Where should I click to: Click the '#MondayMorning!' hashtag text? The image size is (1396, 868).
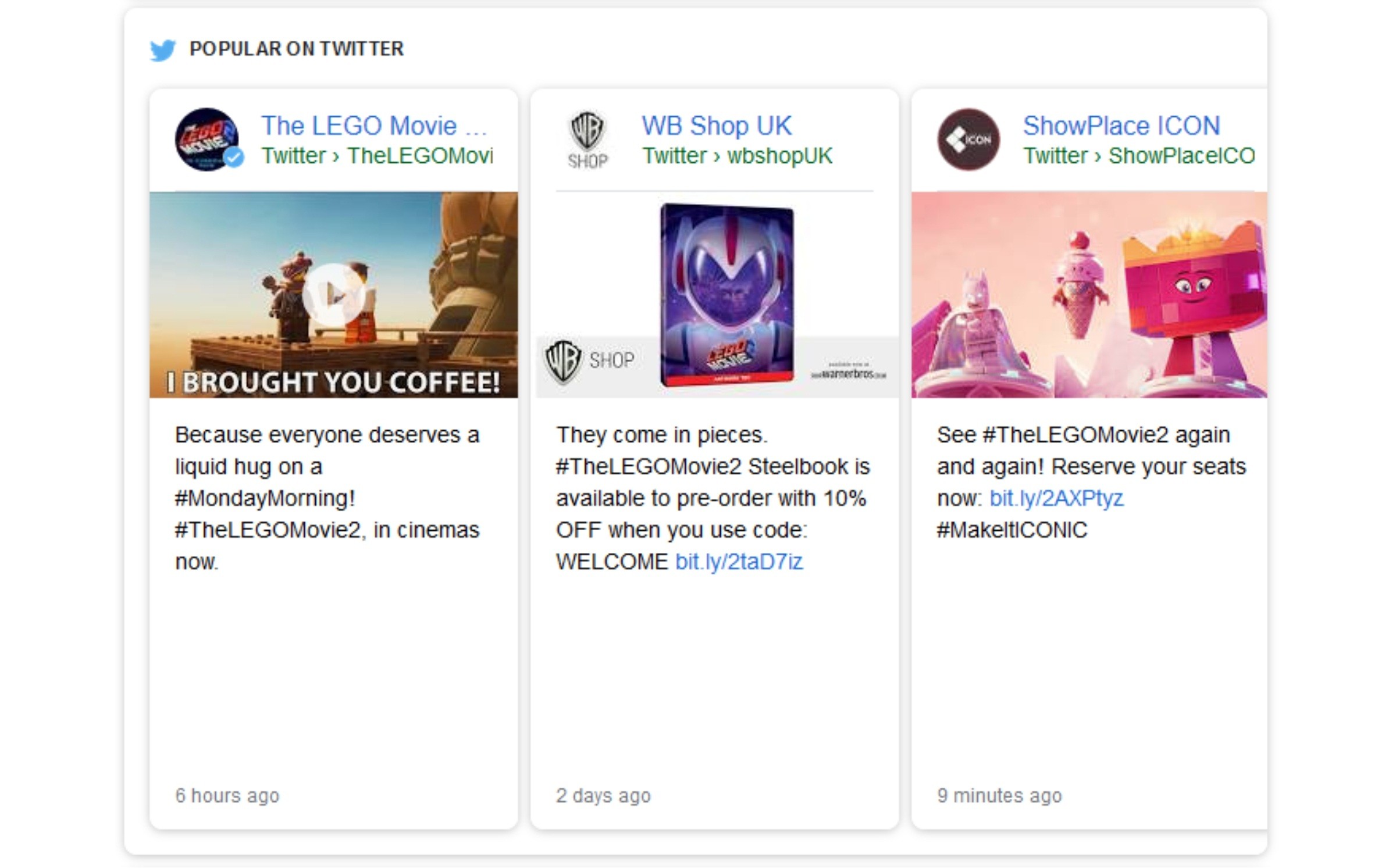265,498
